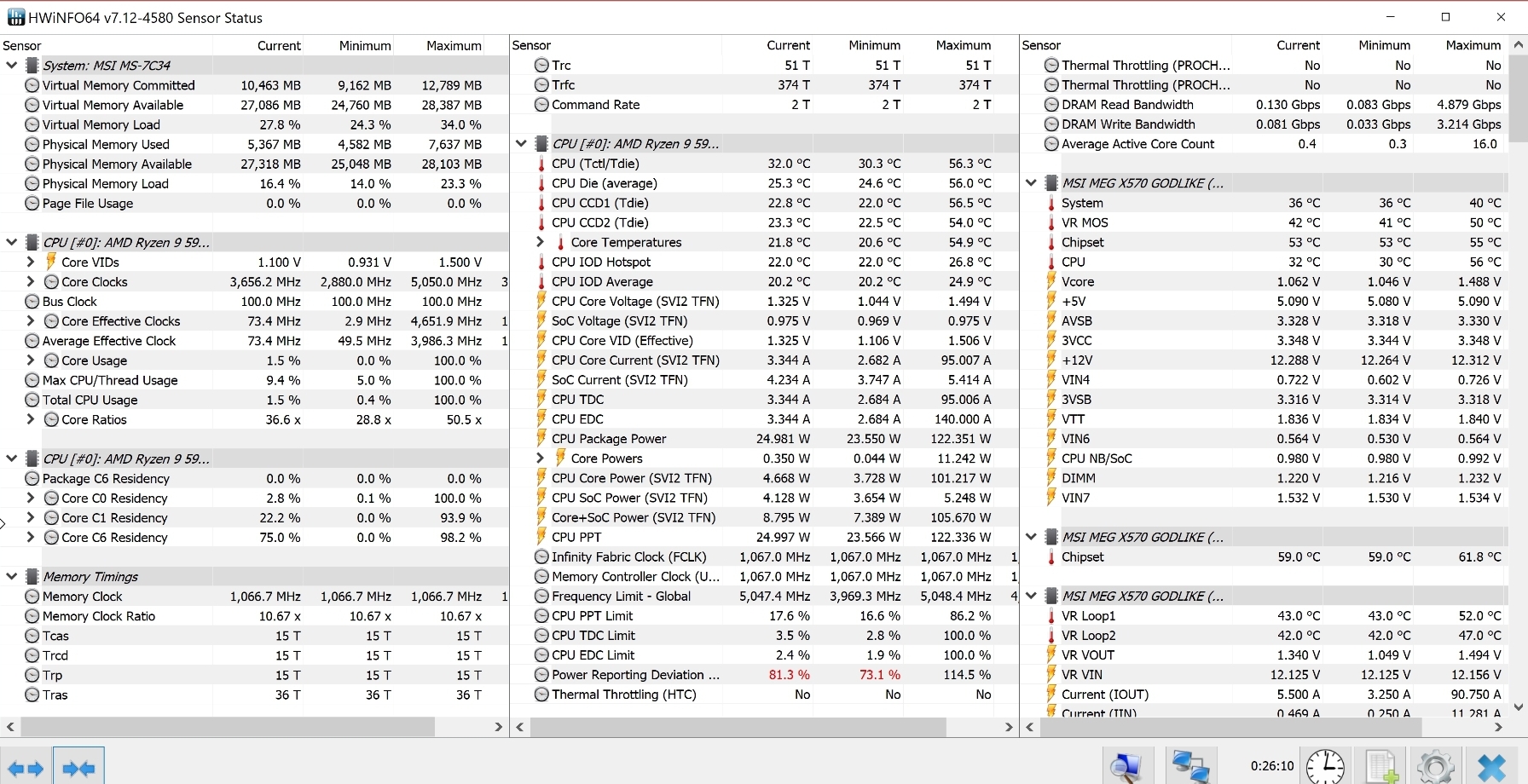
Task: Click the Sensor column header above the Trc row
Action: coord(531,45)
